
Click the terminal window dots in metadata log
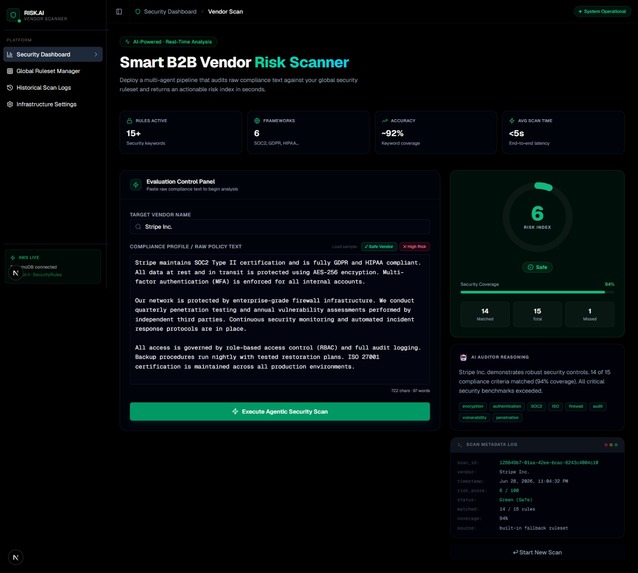[x=611, y=445]
